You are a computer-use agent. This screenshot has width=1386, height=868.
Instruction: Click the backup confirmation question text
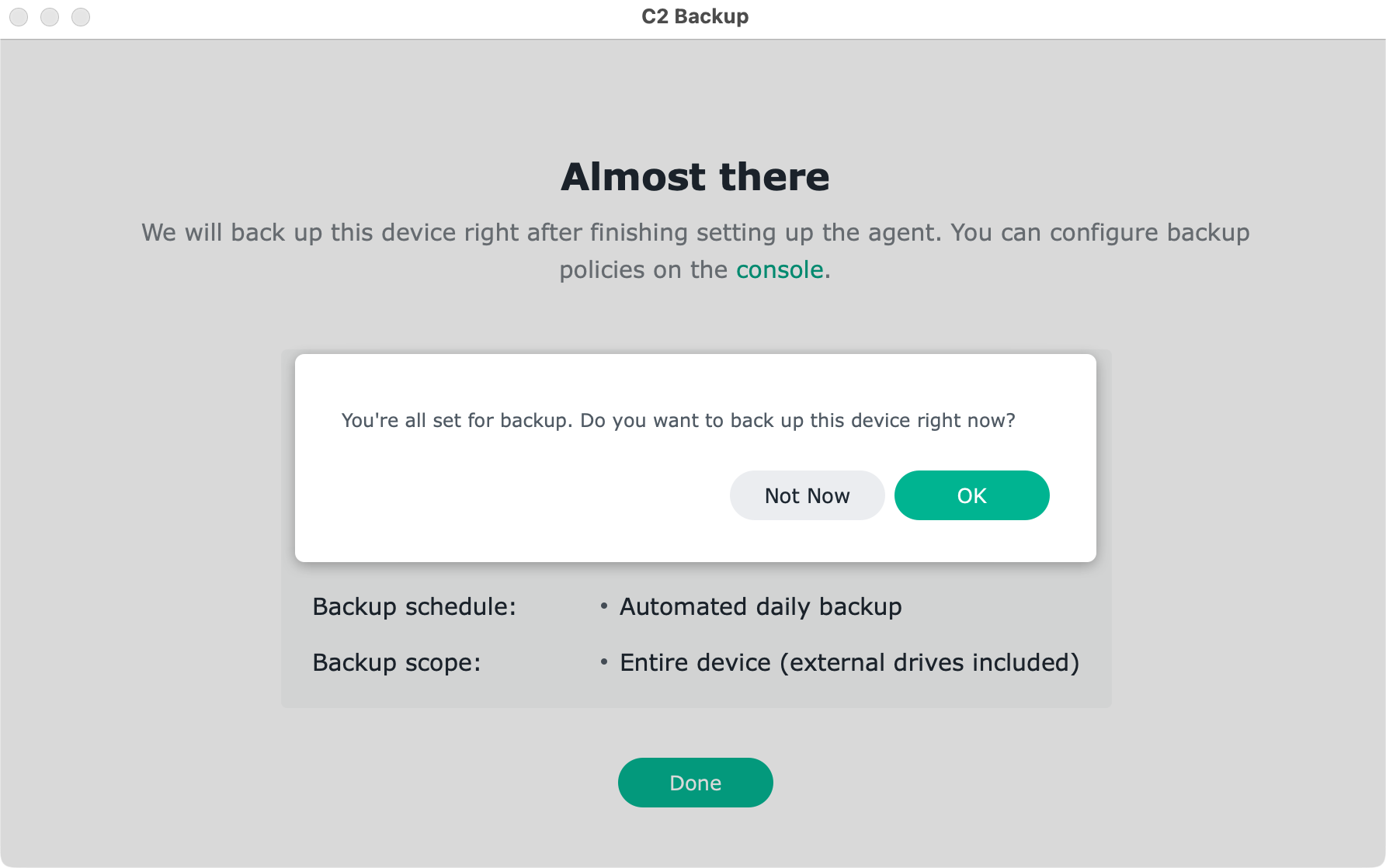[x=679, y=420]
